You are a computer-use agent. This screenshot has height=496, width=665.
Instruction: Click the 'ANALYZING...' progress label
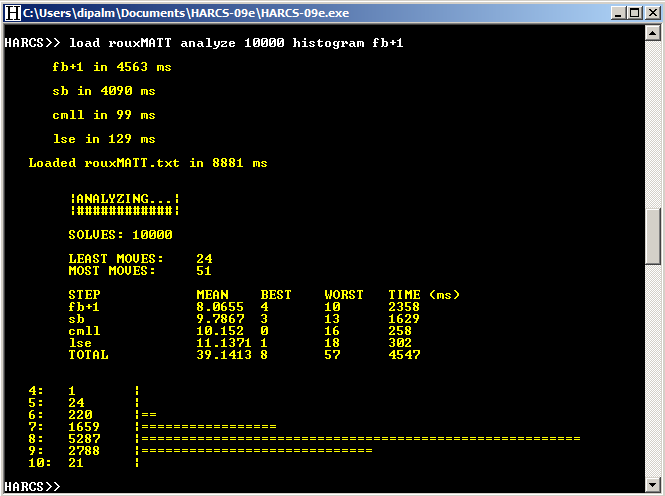(x=125, y=198)
